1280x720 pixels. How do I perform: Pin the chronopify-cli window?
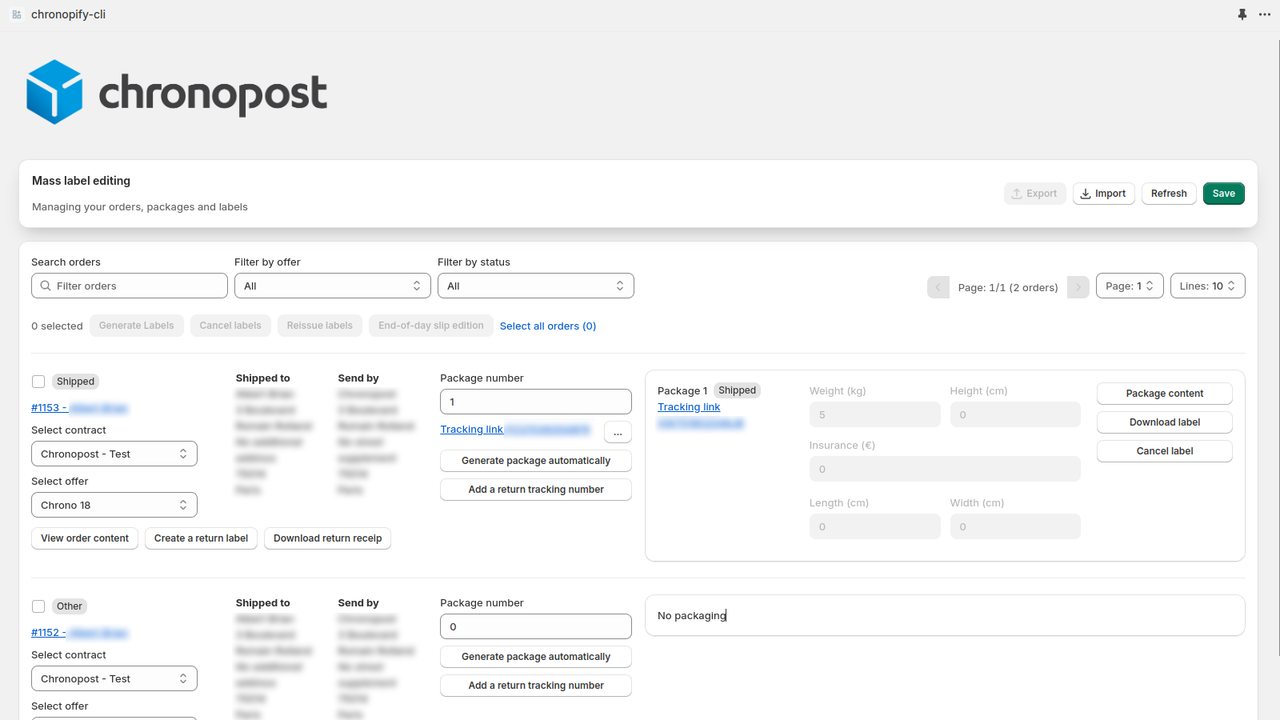pyautogui.click(x=1241, y=14)
